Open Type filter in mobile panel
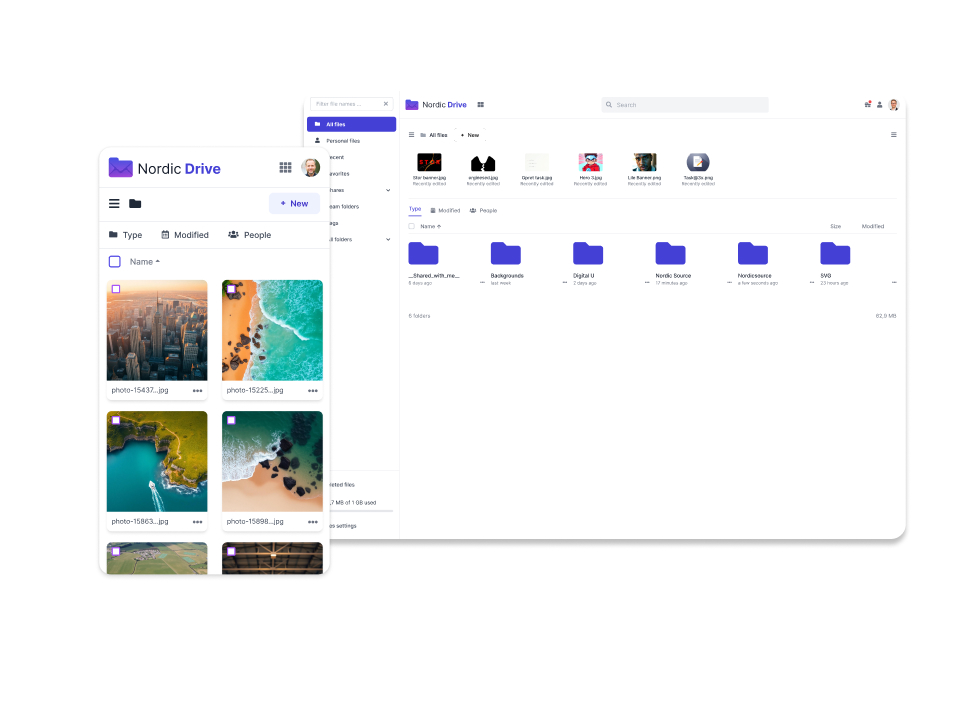971x721 pixels. (126, 235)
